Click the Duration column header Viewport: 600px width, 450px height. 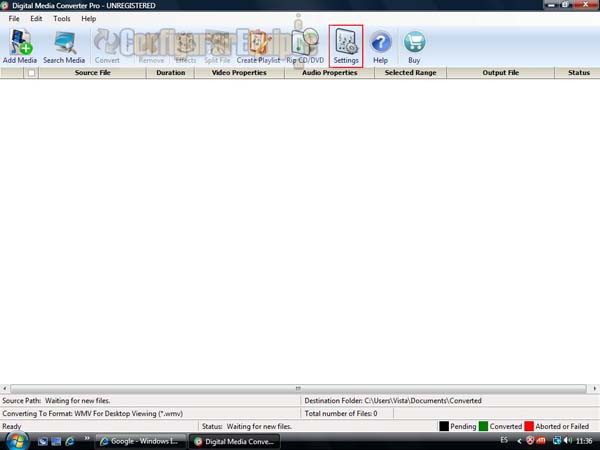171,73
